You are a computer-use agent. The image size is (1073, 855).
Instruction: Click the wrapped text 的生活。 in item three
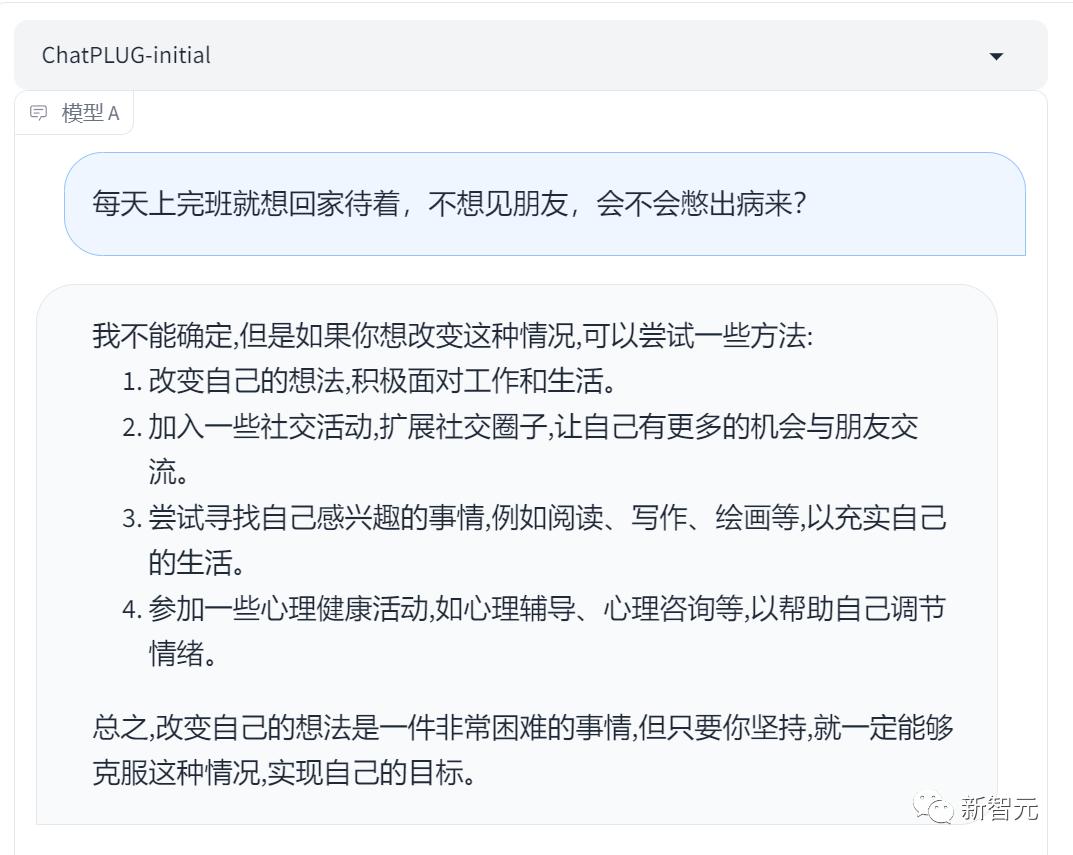pyautogui.click(x=197, y=563)
